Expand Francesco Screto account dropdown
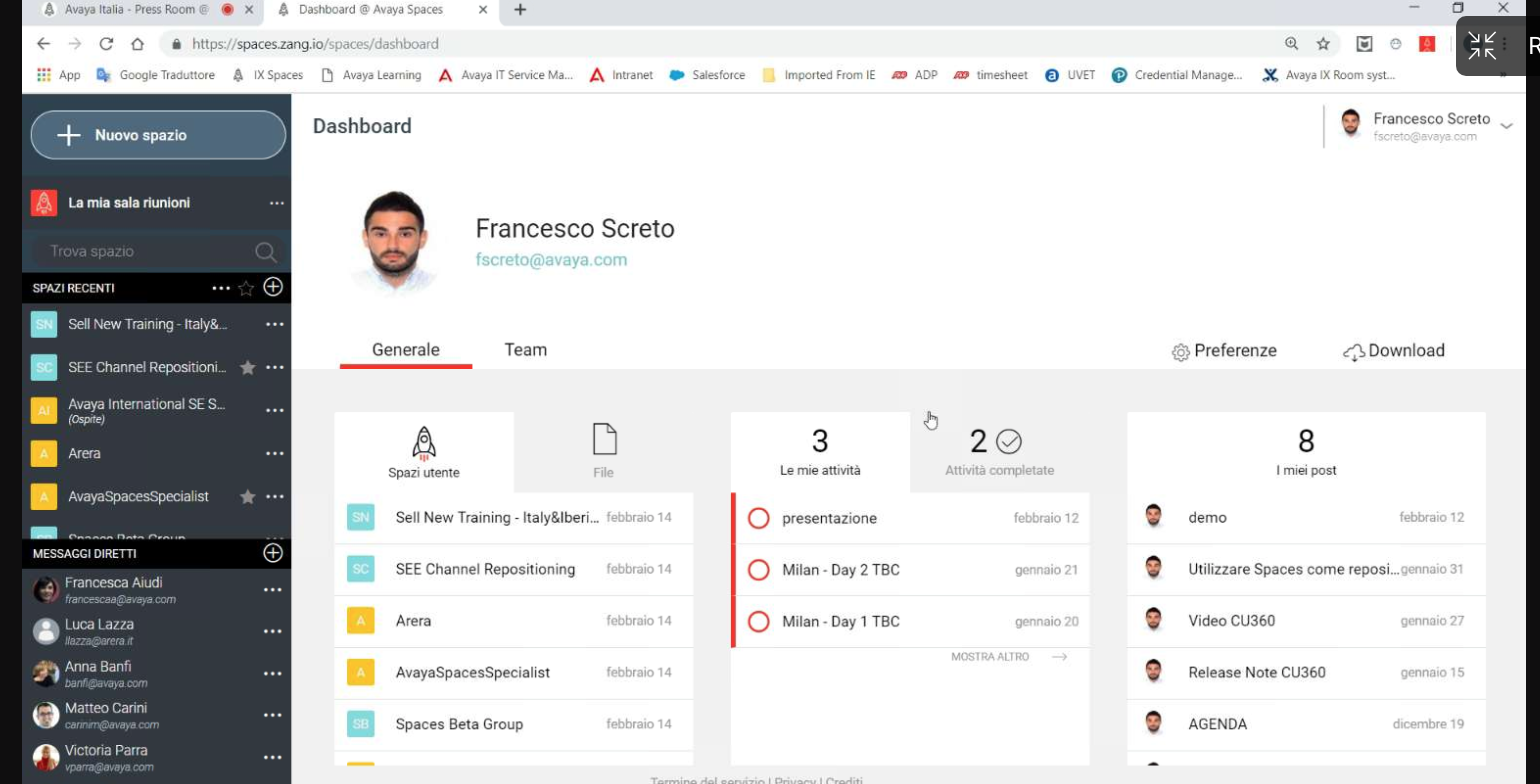 pos(1506,126)
